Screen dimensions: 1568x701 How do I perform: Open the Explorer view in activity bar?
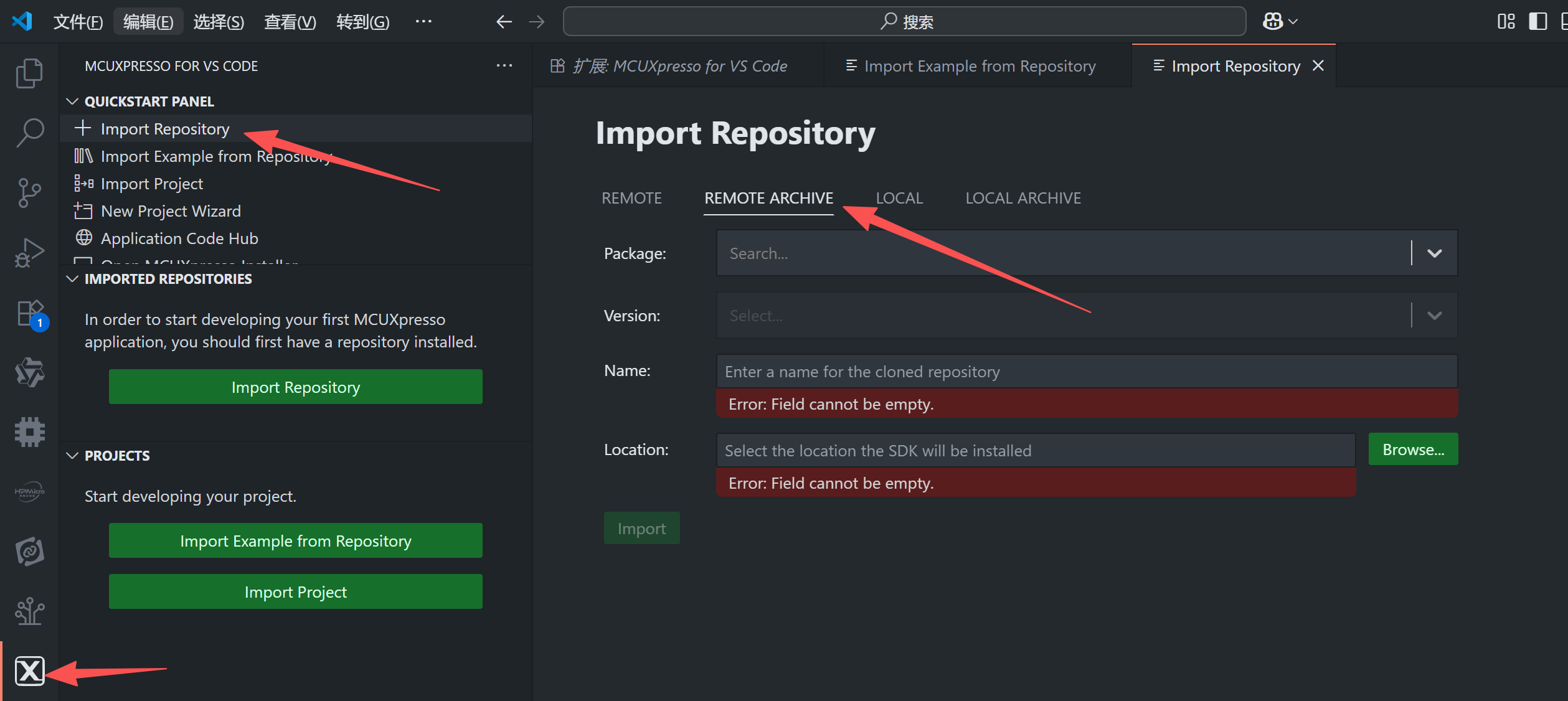[x=29, y=73]
